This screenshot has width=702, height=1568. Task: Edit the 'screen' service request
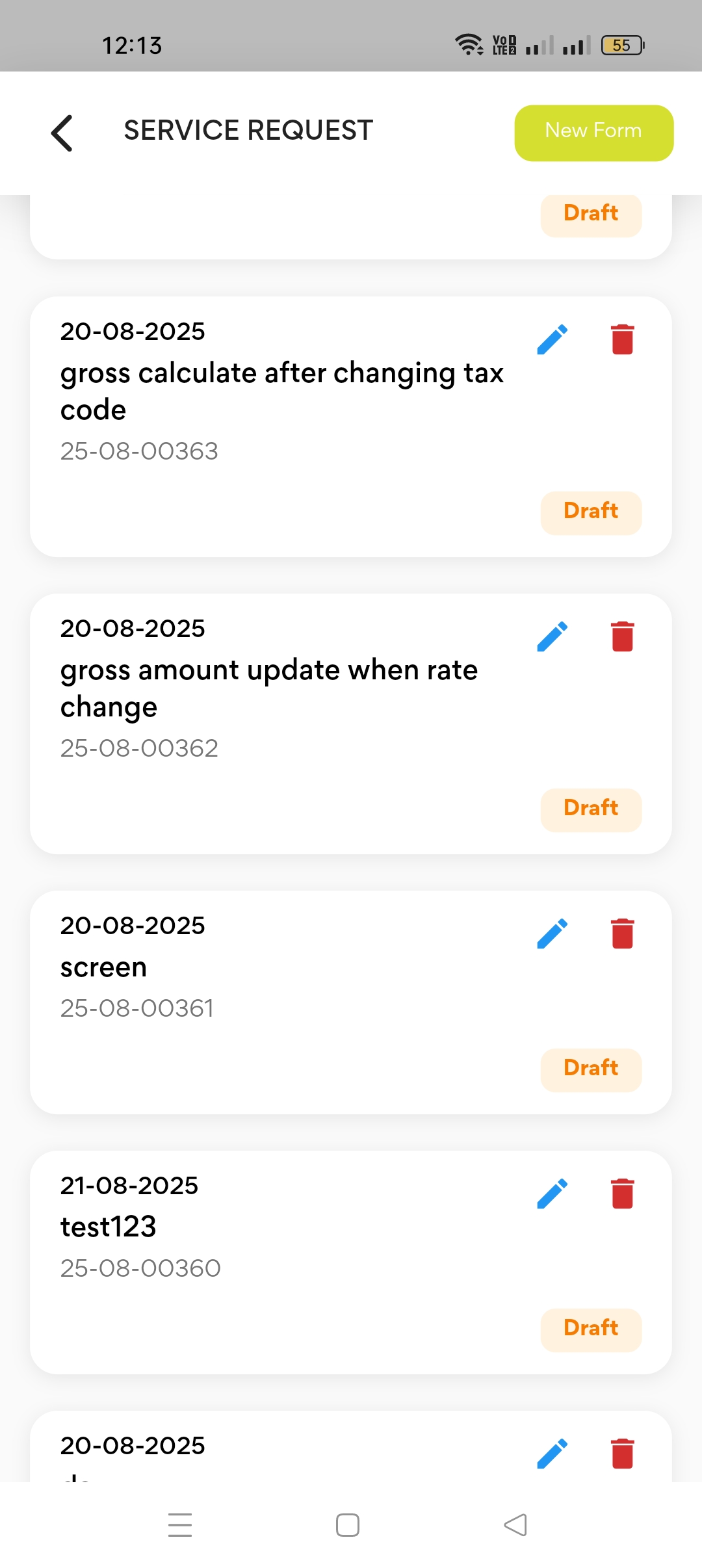pos(552,934)
